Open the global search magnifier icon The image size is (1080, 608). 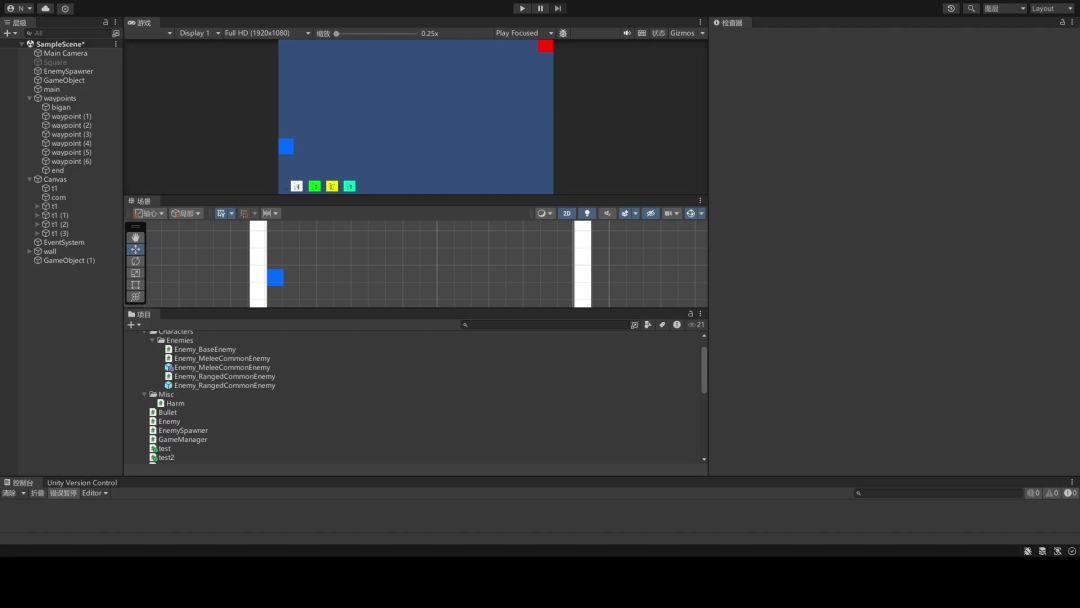[x=971, y=8]
